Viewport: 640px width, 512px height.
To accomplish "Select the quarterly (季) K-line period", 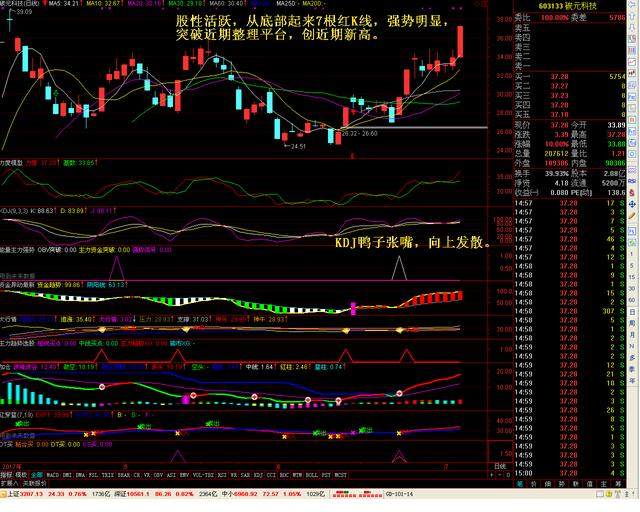I will click(x=632, y=369).
